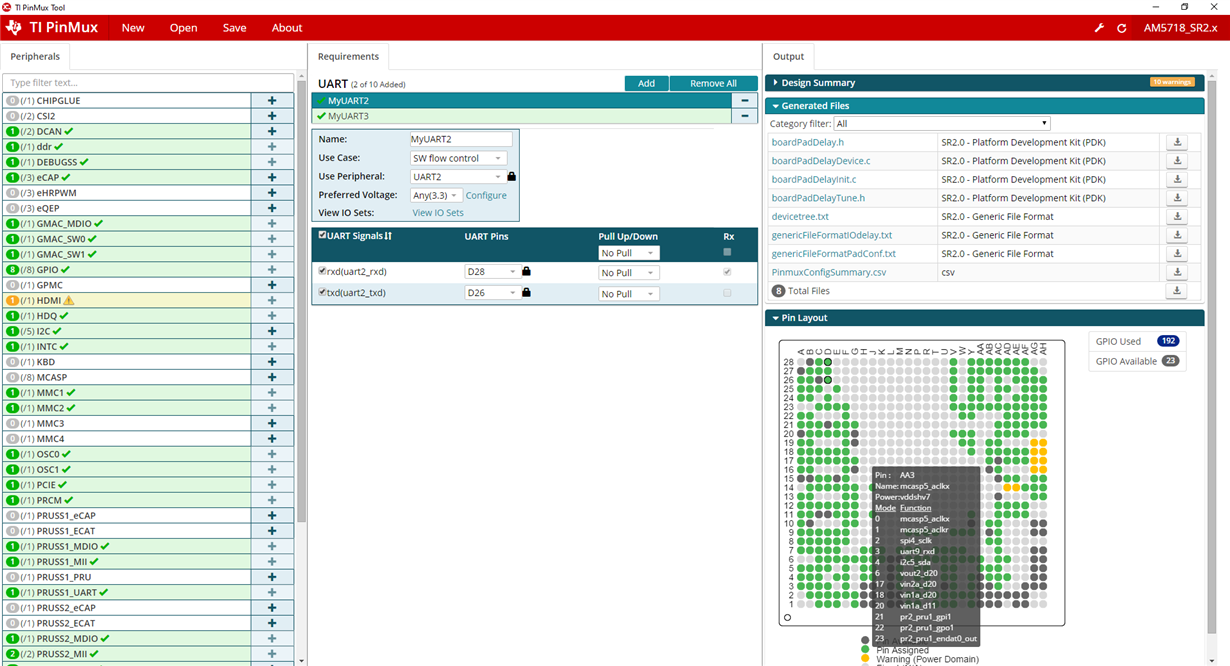Screen dimensions: 1230x666
Task: Select the Requirements tab
Action: point(348,57)
